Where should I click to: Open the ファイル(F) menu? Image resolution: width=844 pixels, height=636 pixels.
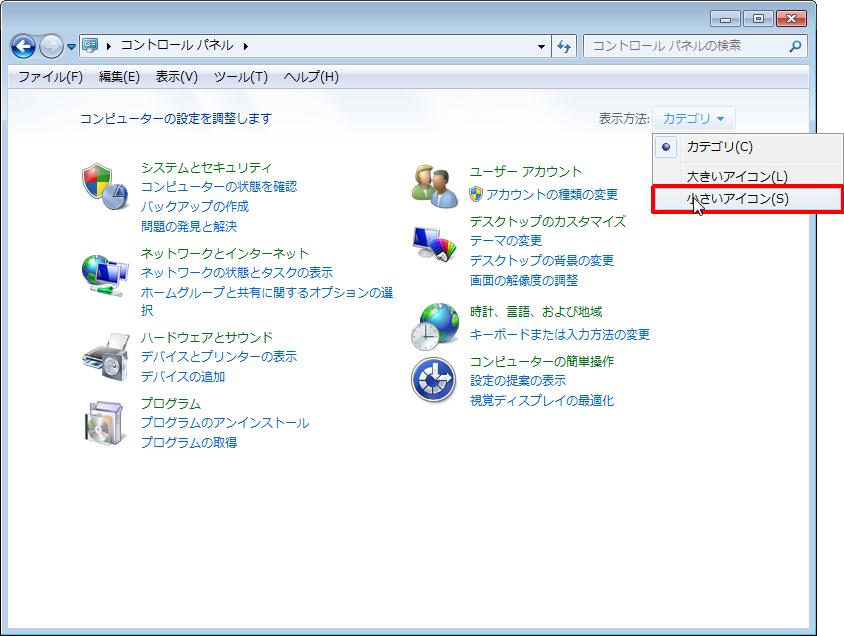point(50,77)
